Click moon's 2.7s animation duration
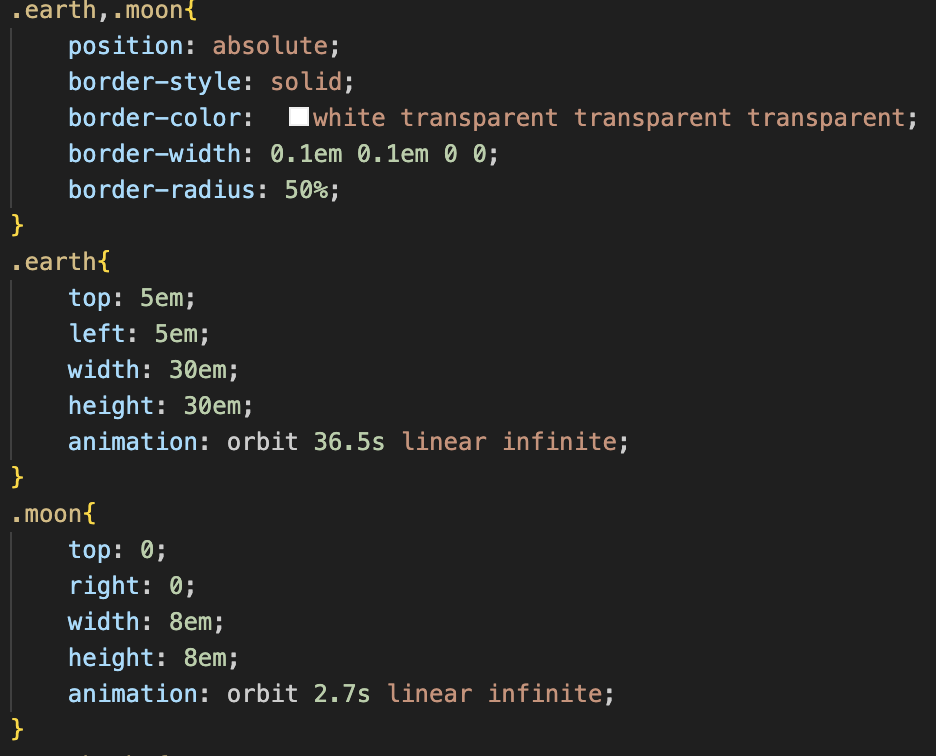The height and width of the screenshot is (756, 936). tap(342, 694)
